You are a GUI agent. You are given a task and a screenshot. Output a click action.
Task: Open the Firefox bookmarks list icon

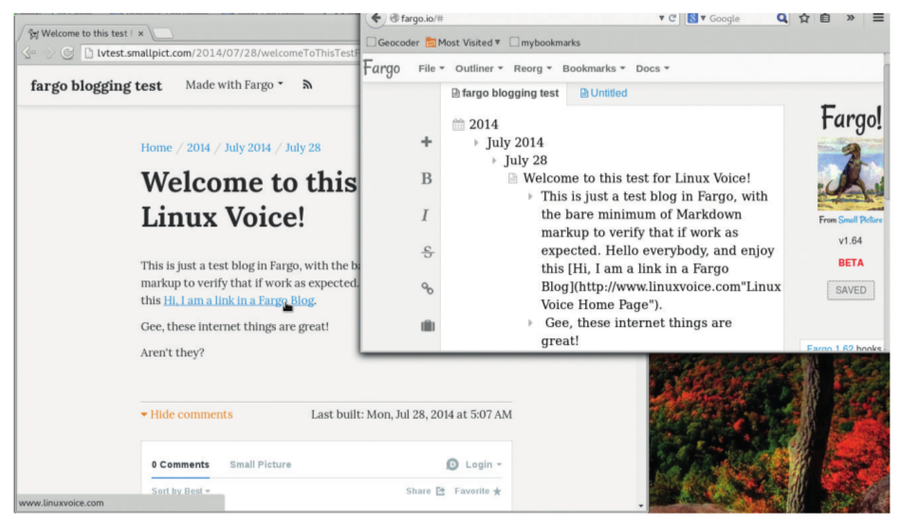pos(825,18)
